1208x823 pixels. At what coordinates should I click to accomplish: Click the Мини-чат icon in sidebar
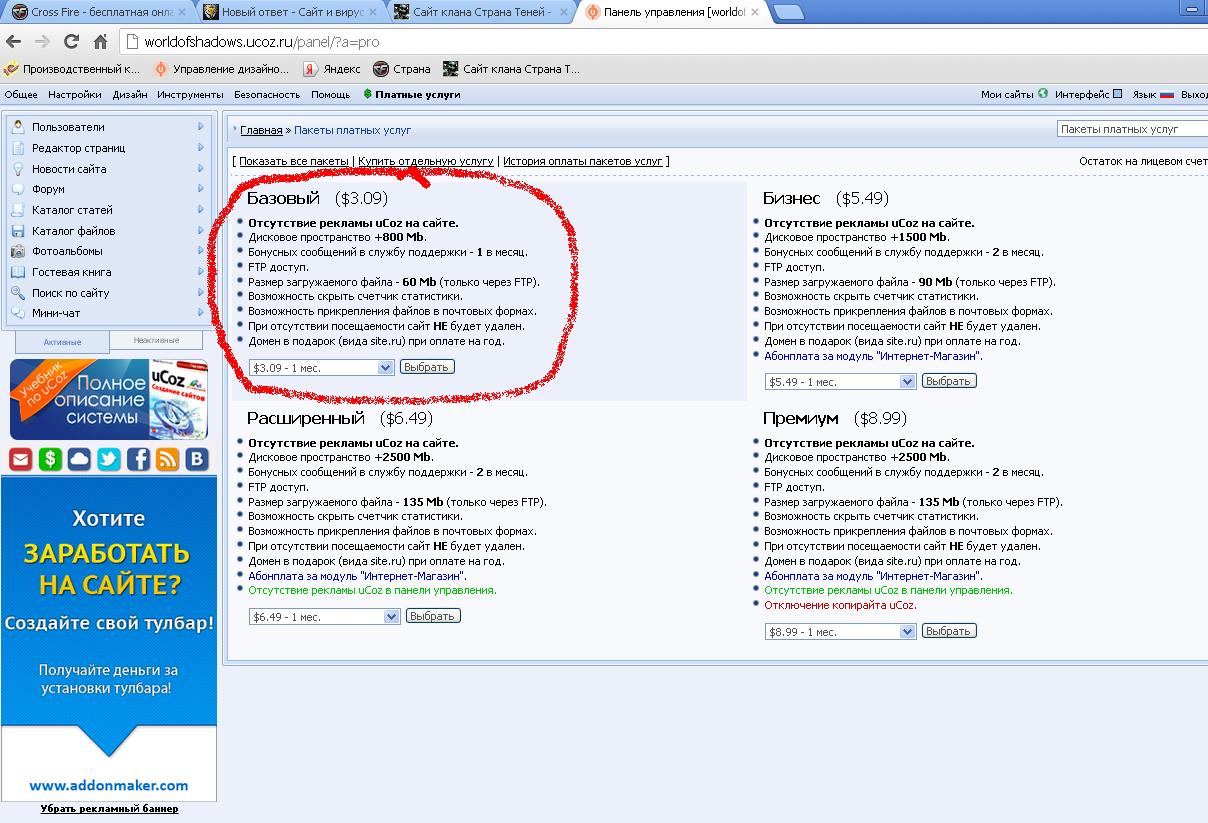coord(18,313)
